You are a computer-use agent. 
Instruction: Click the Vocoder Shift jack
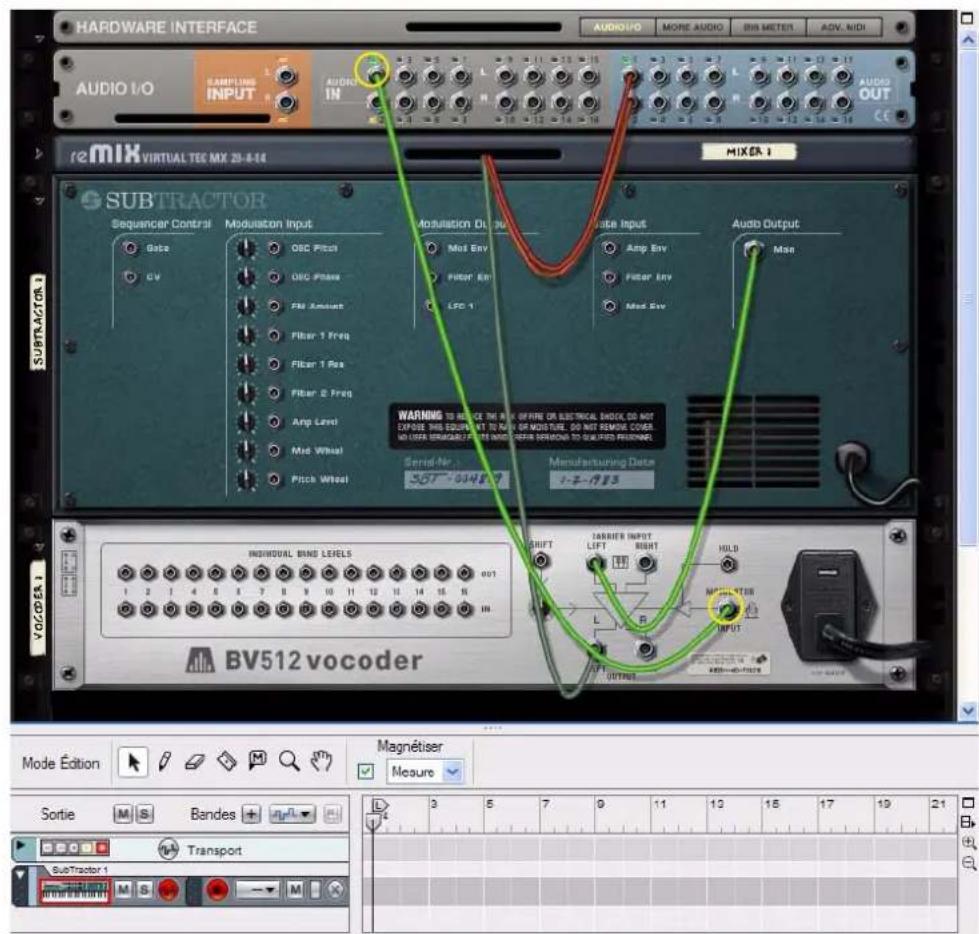[541, 561]
